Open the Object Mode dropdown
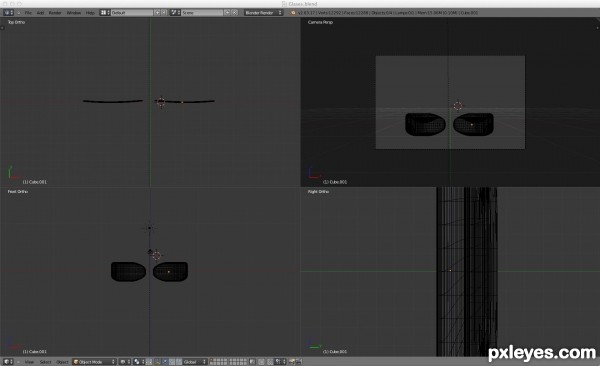Image resolution: width=600 pixels, height=366 pixels. pos(94,361)
